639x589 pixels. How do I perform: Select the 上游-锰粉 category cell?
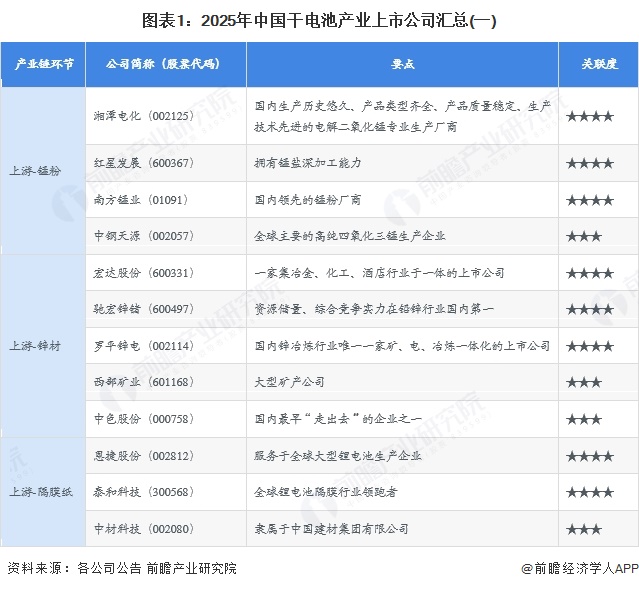[36, 171]
